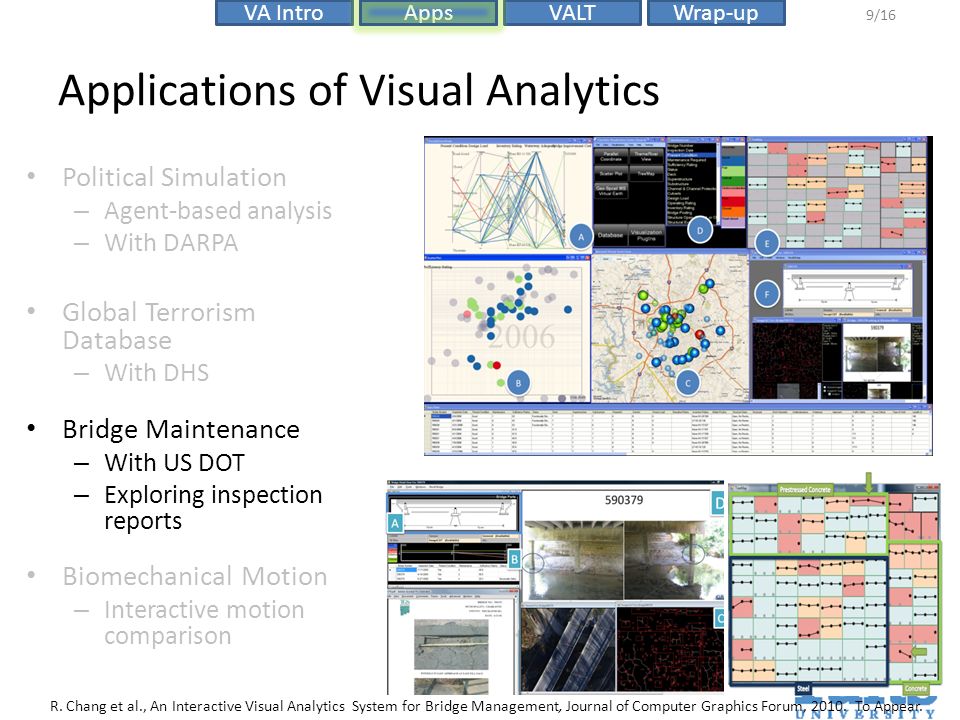Click the Biomechanical Motion bullet
The width and height of the screenshot is (960, 720).
(x=195, y=576)
